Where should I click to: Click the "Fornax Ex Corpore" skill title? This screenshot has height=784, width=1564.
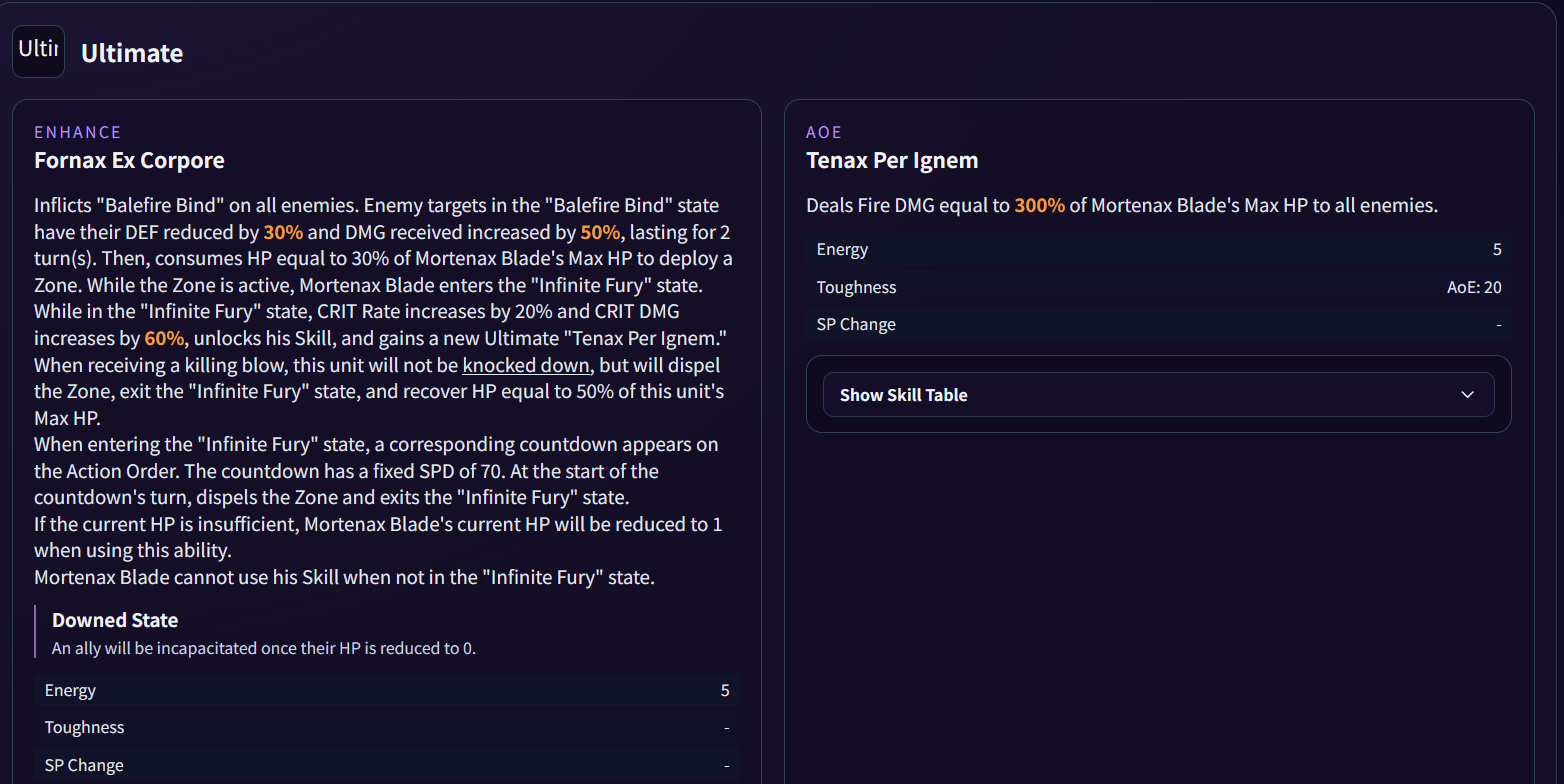coord(129,160)
